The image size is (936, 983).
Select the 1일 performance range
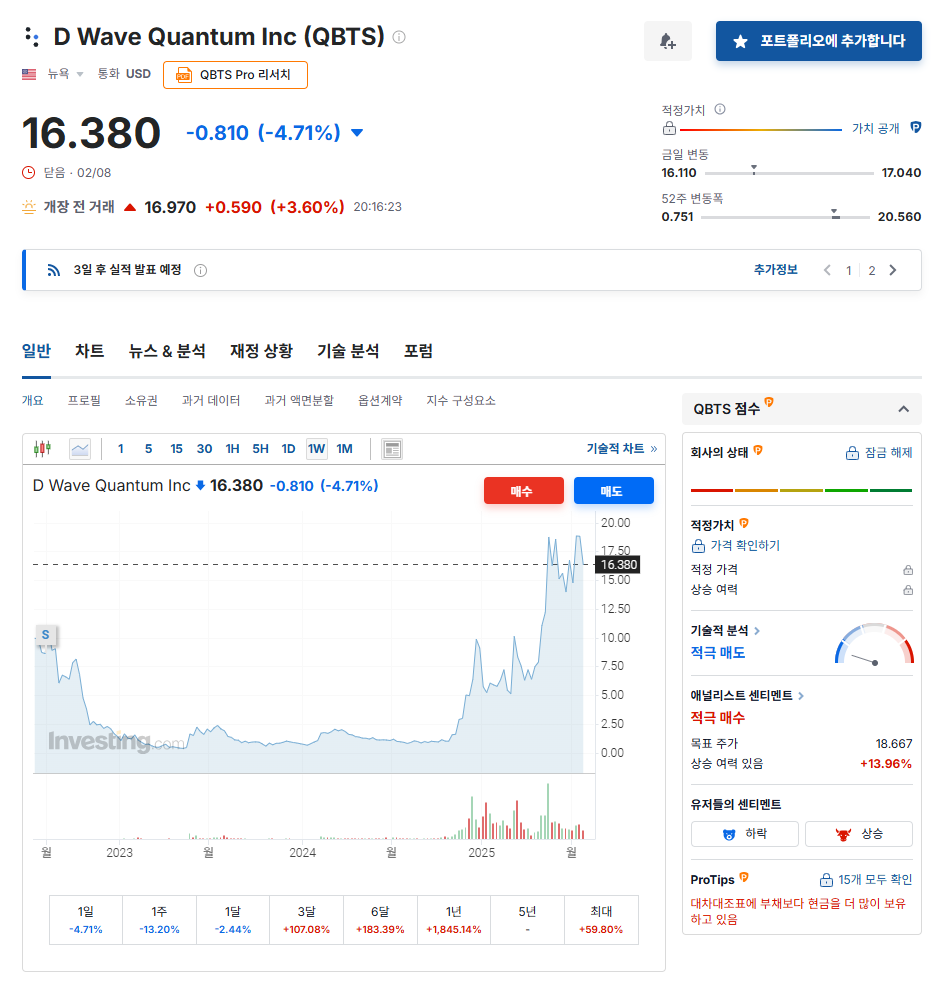86,920
